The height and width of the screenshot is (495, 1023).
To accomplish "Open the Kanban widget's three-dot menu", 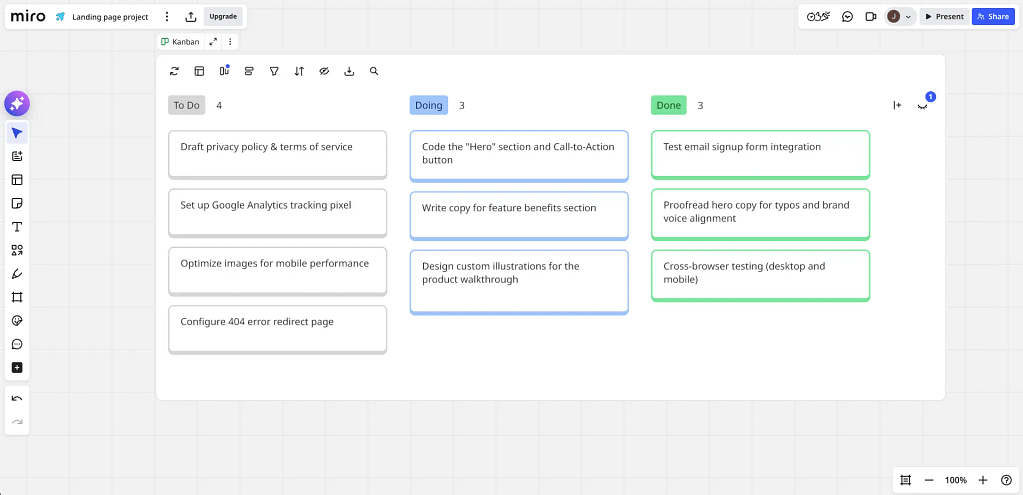I will (230, 42).
